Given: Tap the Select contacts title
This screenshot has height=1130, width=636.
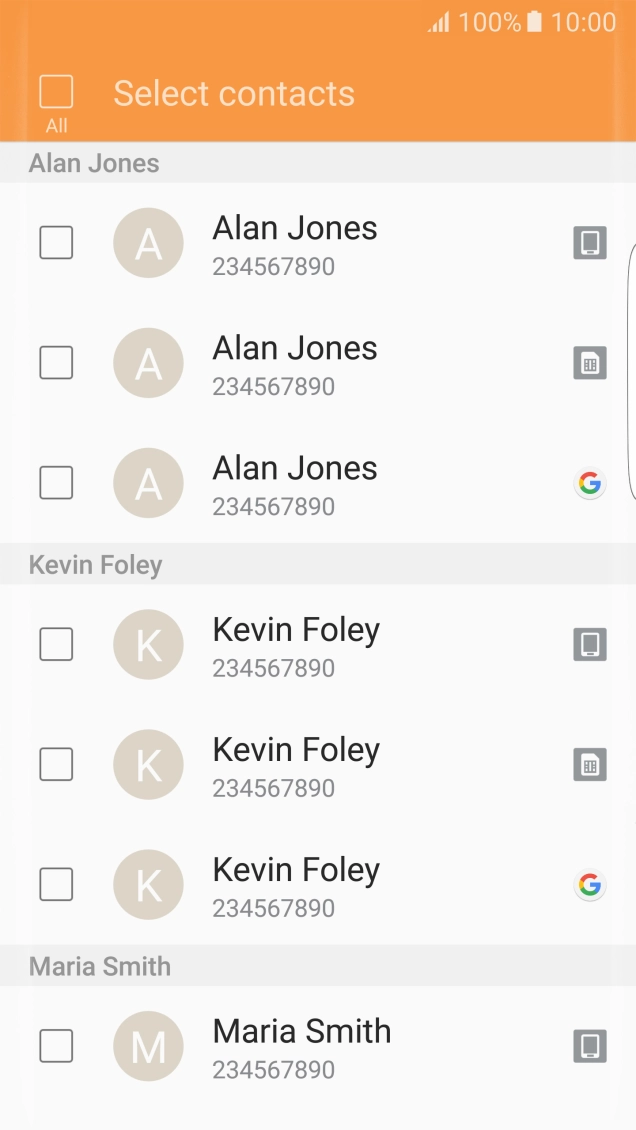Looking at the screenshot, I should coord(234,94).
